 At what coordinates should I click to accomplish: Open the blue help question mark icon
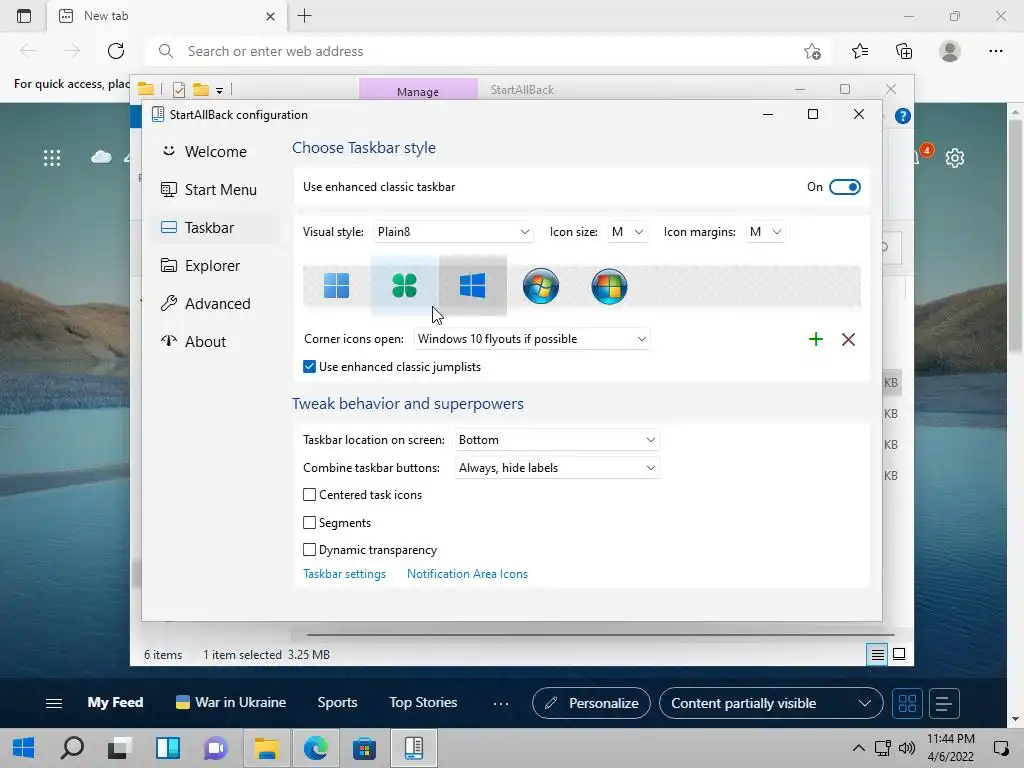(903, 116)
